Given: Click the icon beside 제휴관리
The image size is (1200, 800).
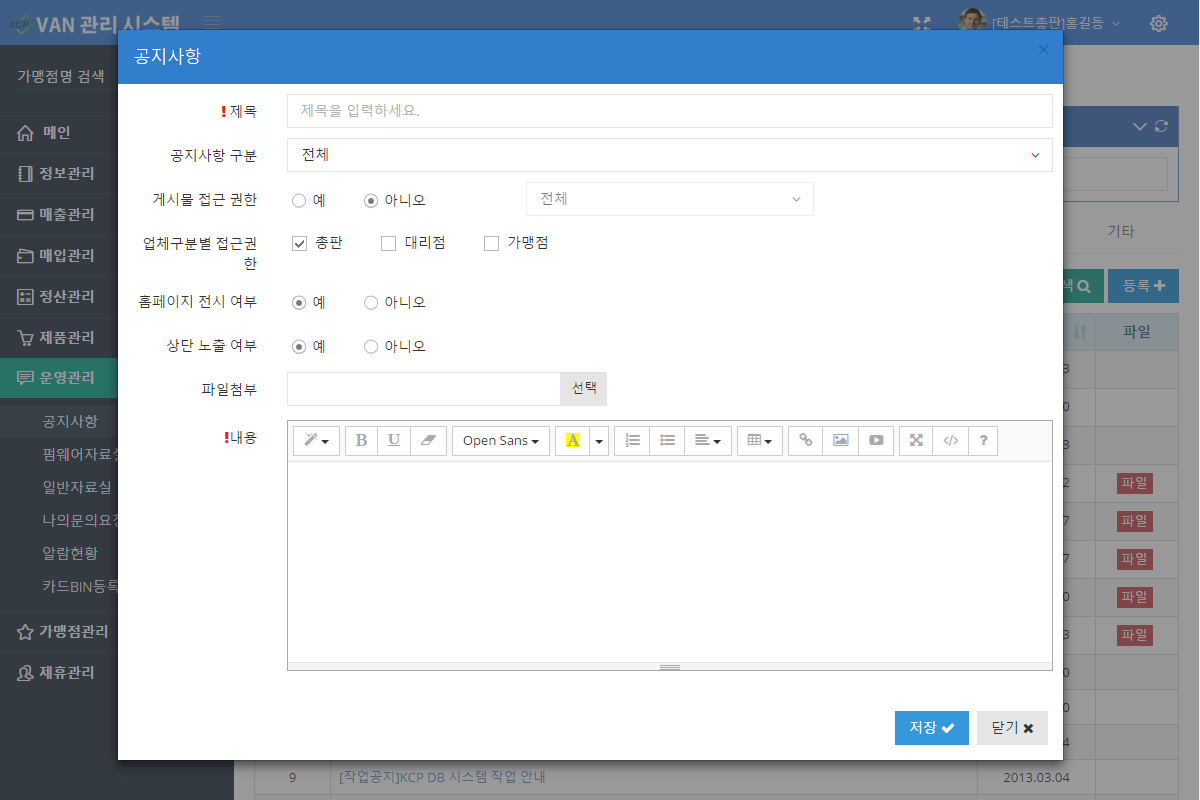Looking at the screenshot, I should coord(26,673).
